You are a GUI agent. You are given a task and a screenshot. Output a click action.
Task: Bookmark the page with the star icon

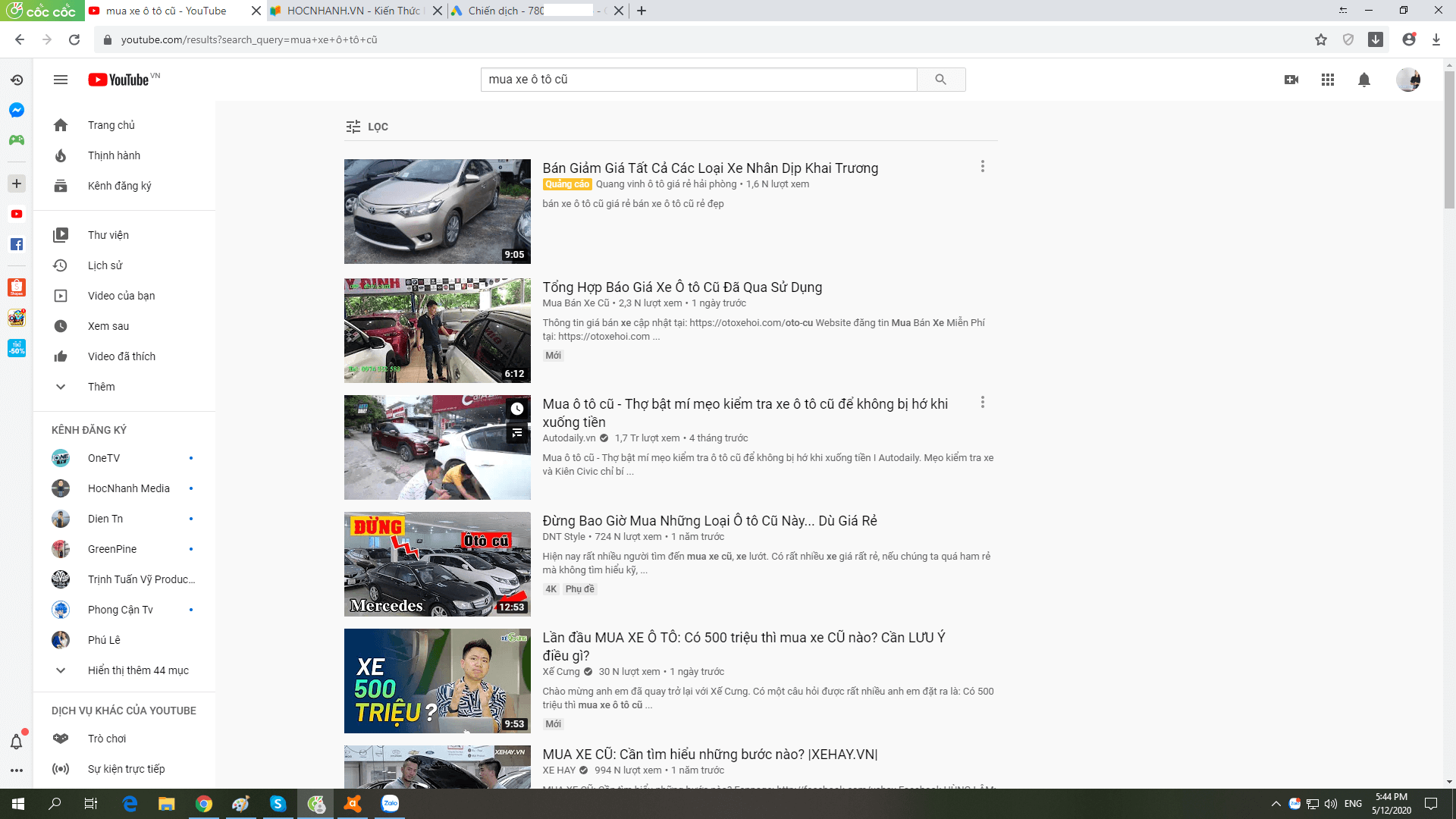click(x=1321, y=39)
